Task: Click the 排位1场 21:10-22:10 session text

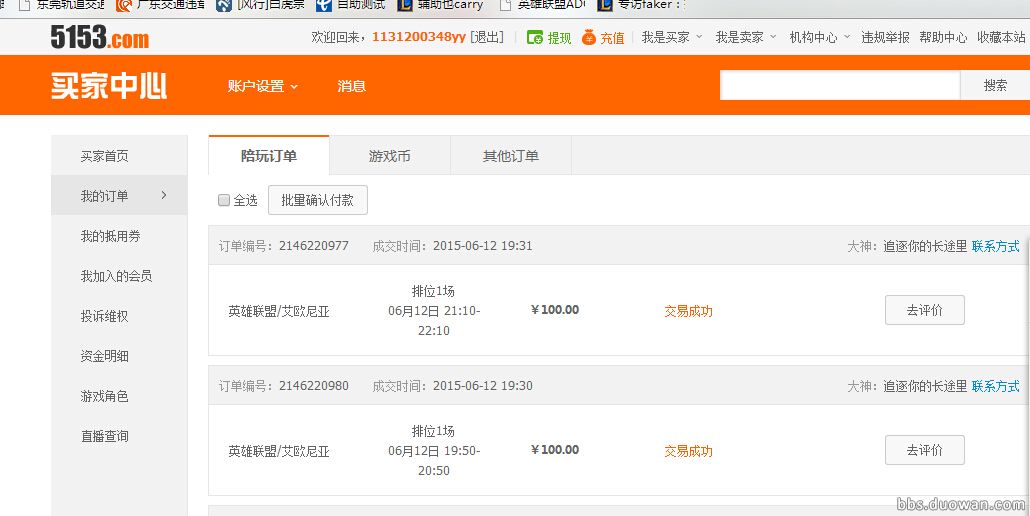Action: point(434,311)
